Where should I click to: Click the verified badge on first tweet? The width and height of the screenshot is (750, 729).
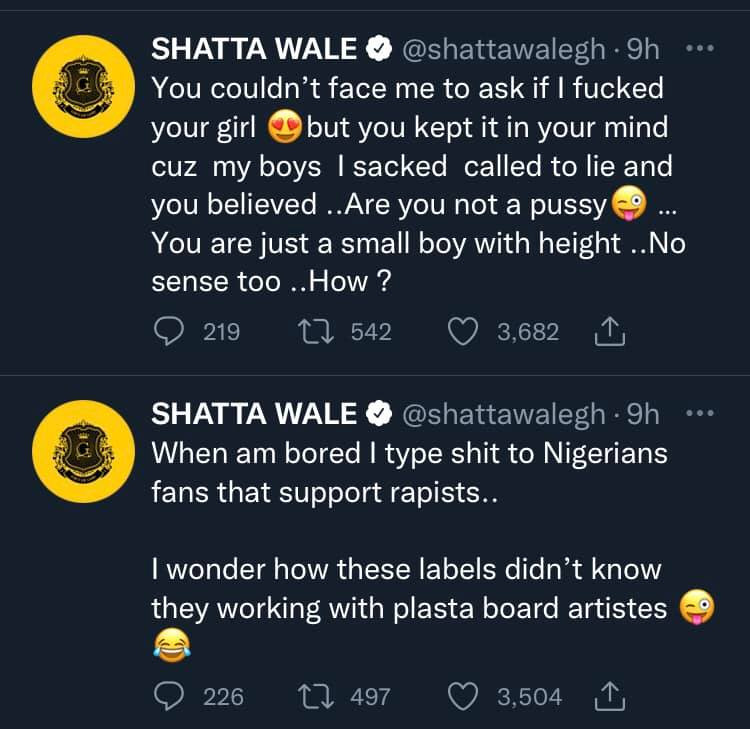[x=379, y=49]
